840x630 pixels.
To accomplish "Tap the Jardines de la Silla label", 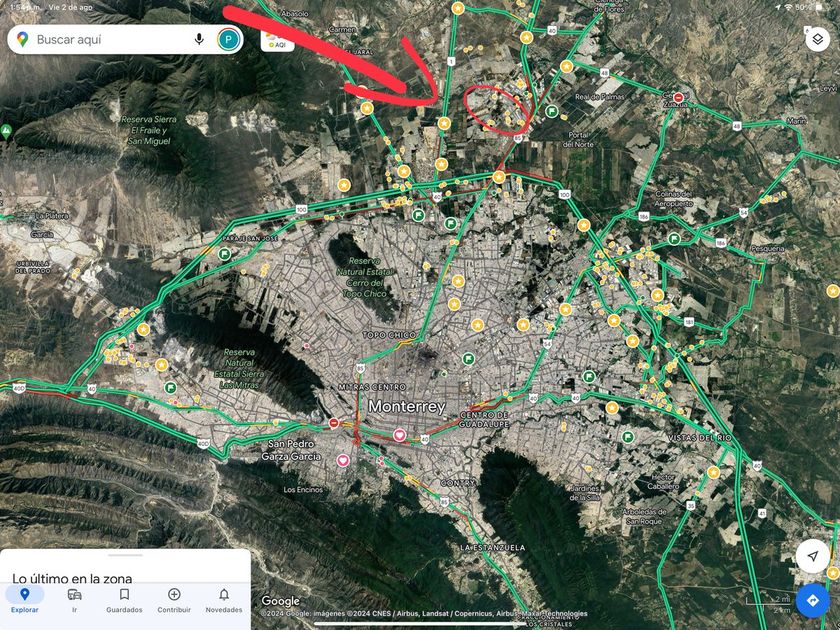I will pos(585,493).
